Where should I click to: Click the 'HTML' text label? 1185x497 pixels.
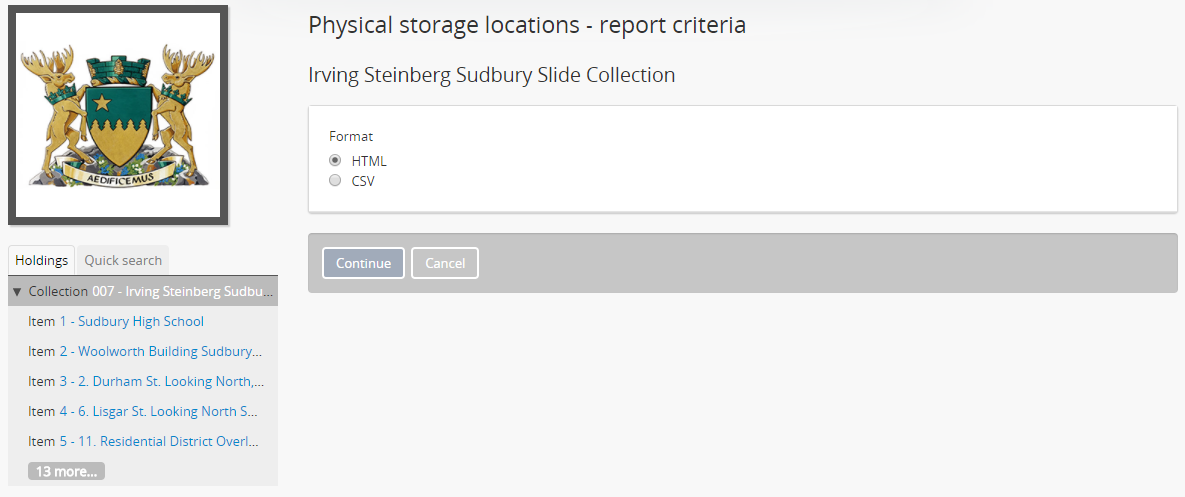coord(369,161)
